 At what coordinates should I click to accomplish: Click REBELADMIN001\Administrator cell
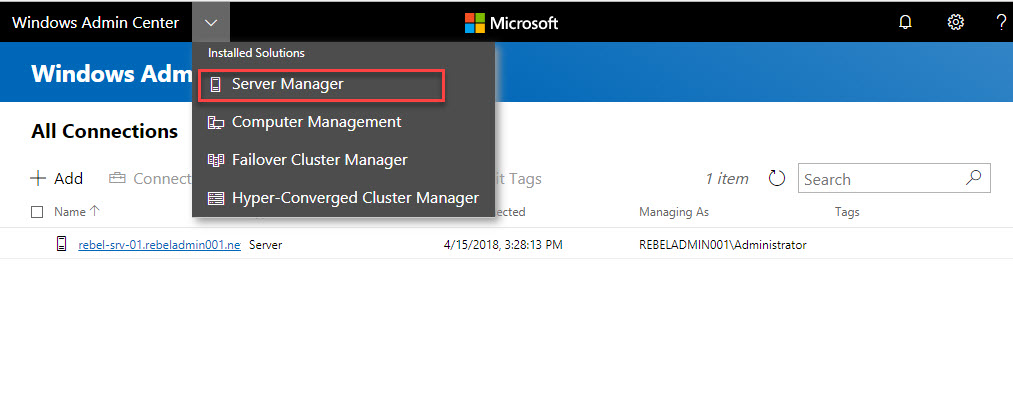[x=722, y=245]
